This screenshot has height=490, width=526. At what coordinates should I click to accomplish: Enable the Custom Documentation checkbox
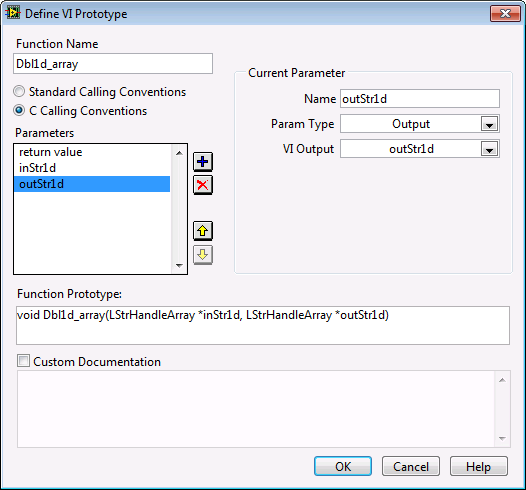click(23, 361)
